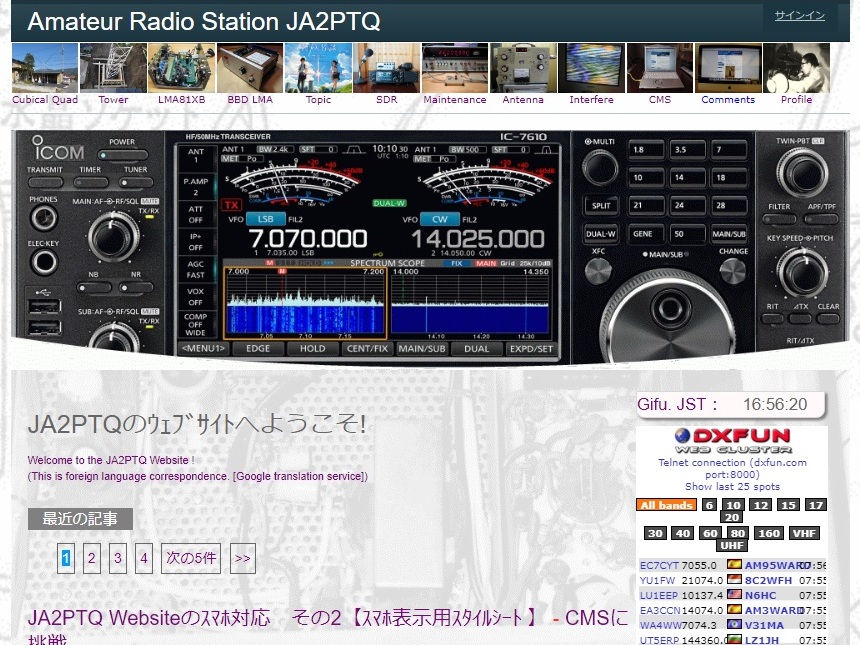
Task: Click the EDGE soft key on radio
Action: pyautogui.click(x=258, y=349)
